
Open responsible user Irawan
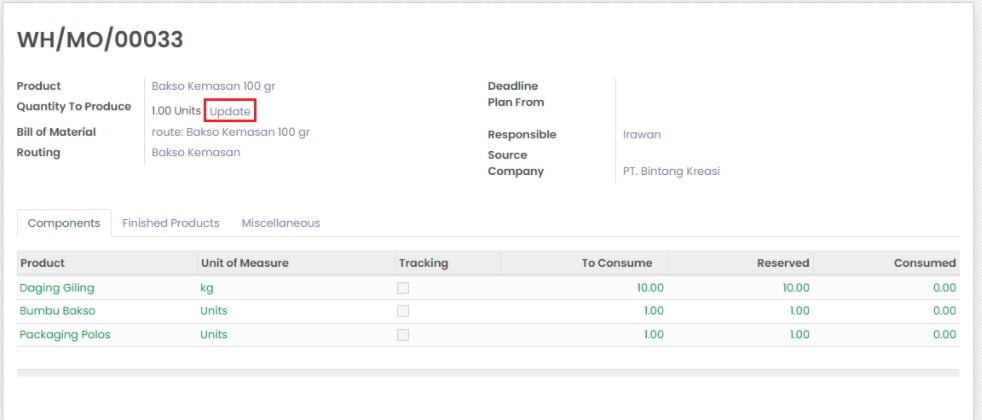[642, 135]
